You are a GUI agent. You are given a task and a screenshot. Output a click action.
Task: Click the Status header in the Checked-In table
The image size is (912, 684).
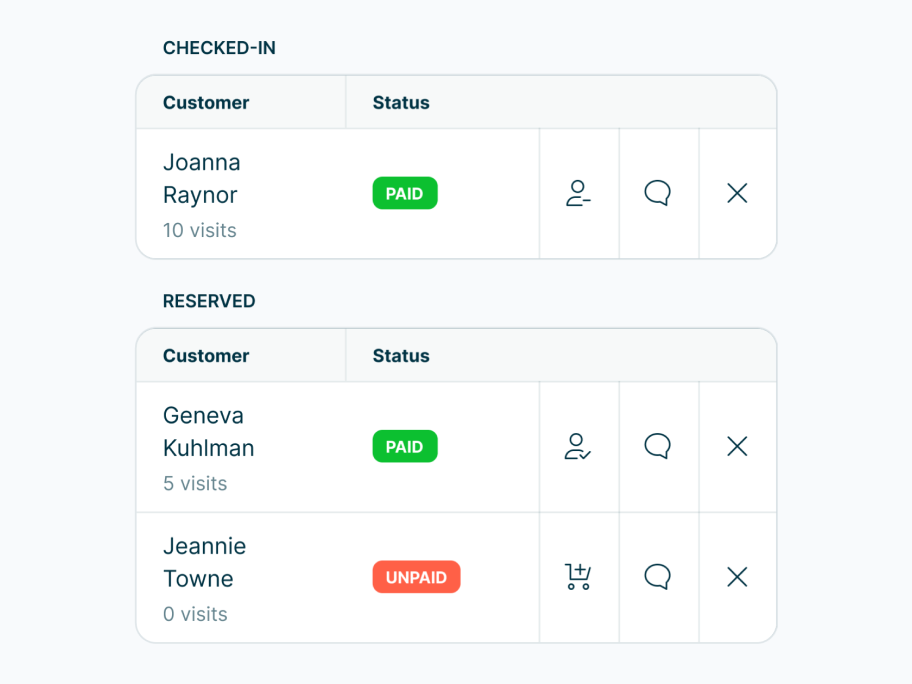[x=401, y=103]
